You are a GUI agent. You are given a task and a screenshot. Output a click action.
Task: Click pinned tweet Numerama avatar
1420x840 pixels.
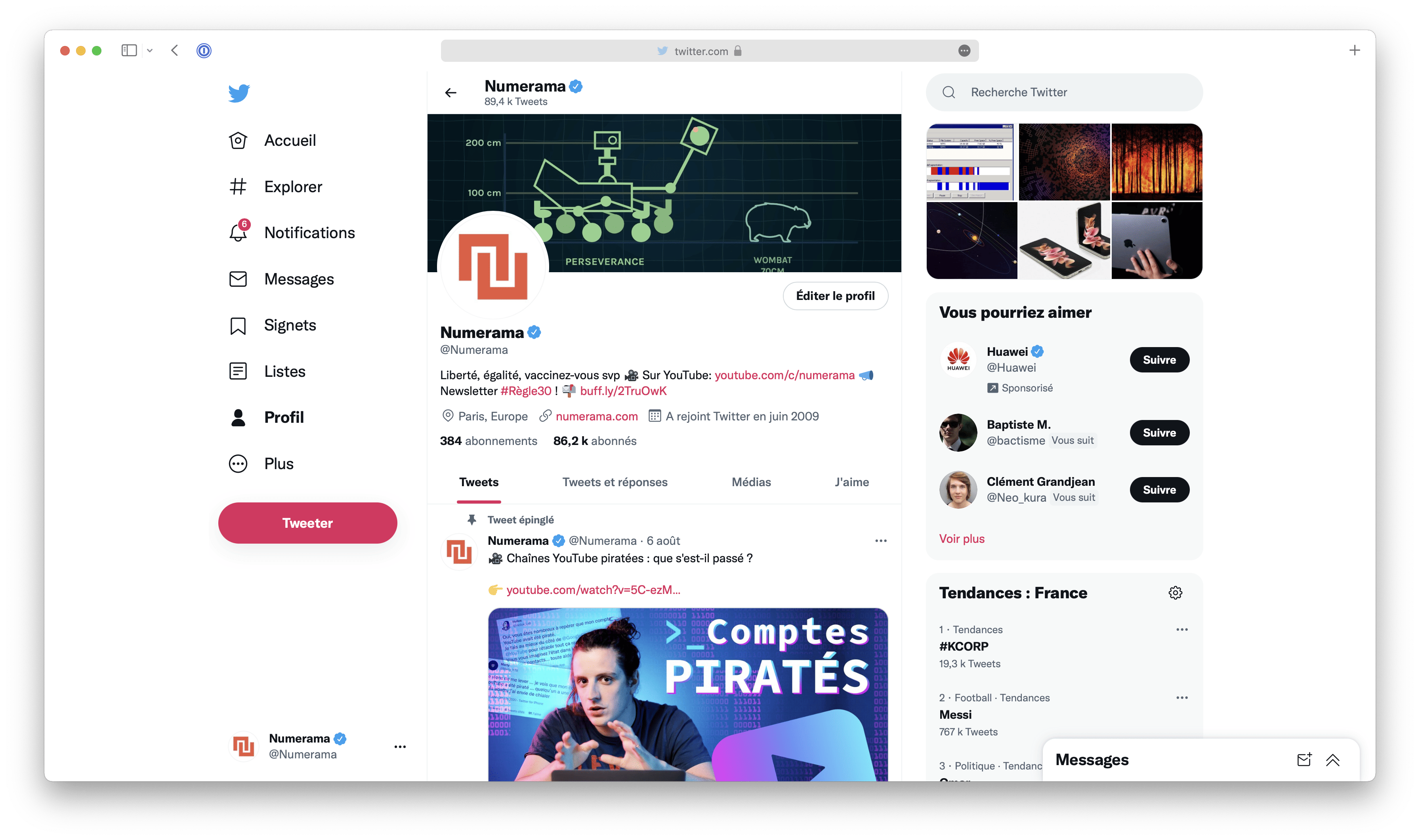(459, 552)
